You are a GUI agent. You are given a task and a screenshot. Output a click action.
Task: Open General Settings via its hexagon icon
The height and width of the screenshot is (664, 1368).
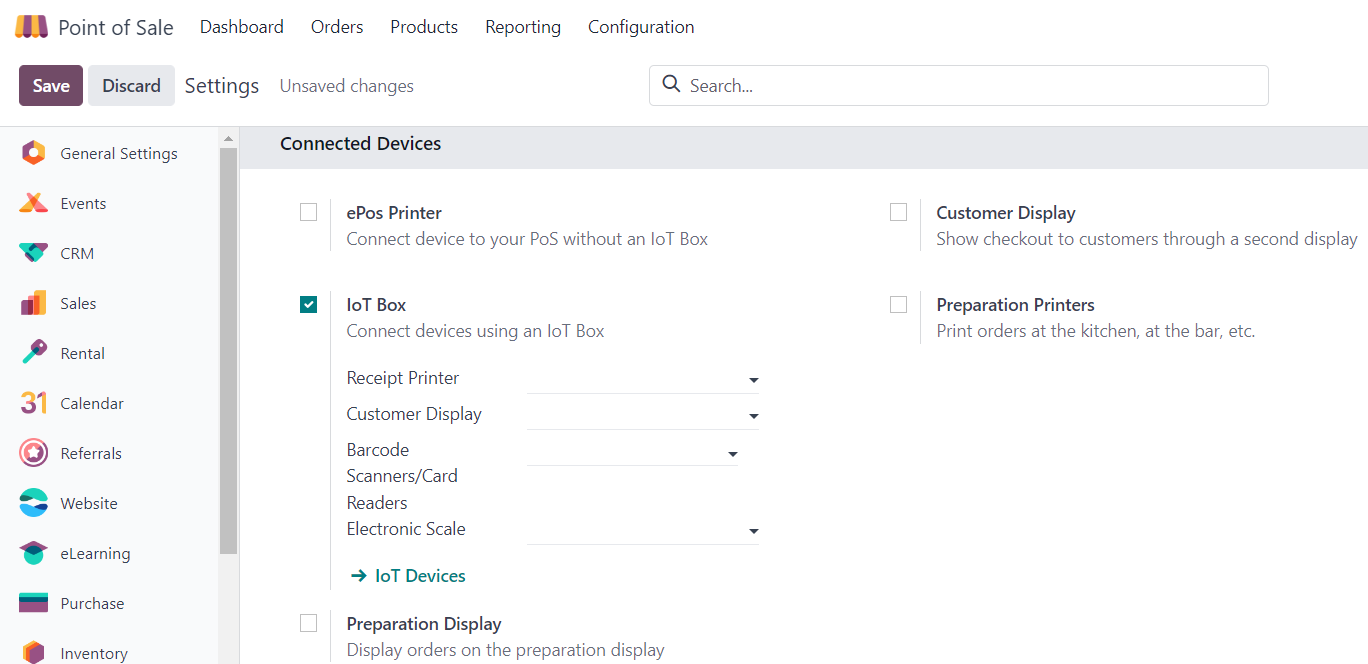(x=33, y=153)
